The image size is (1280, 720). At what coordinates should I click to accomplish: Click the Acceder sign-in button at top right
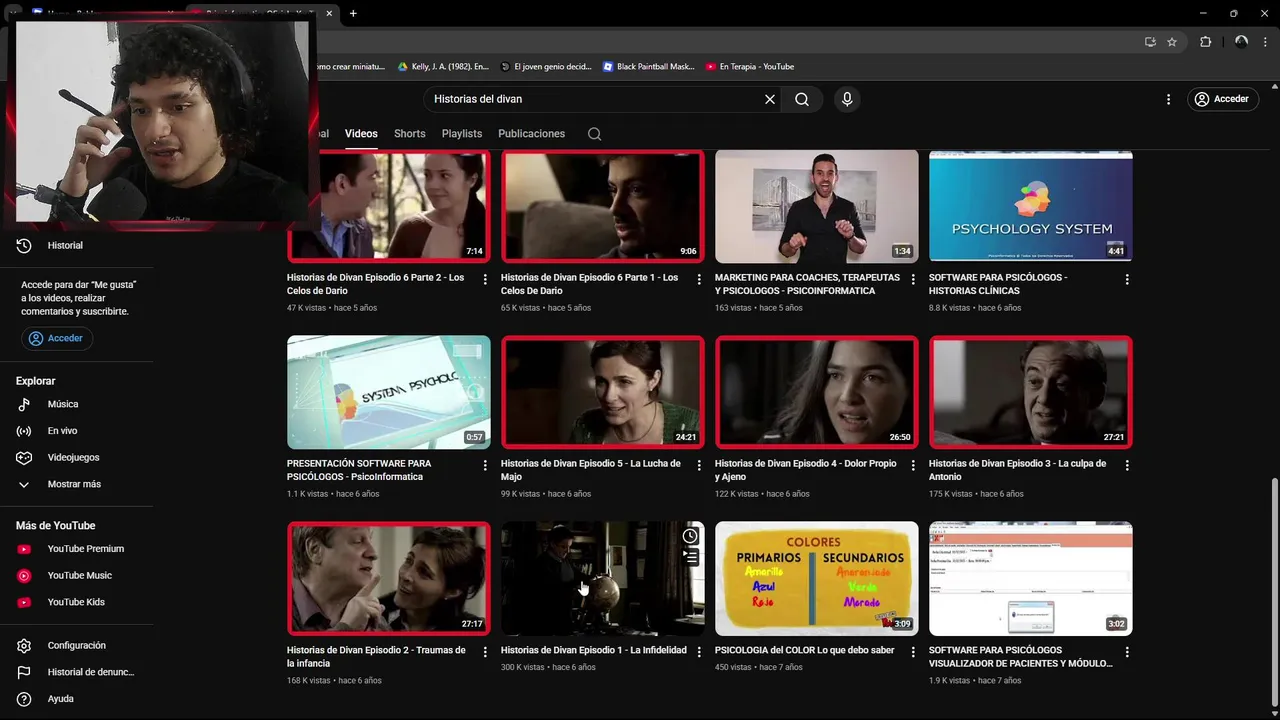coord(1221,99)
